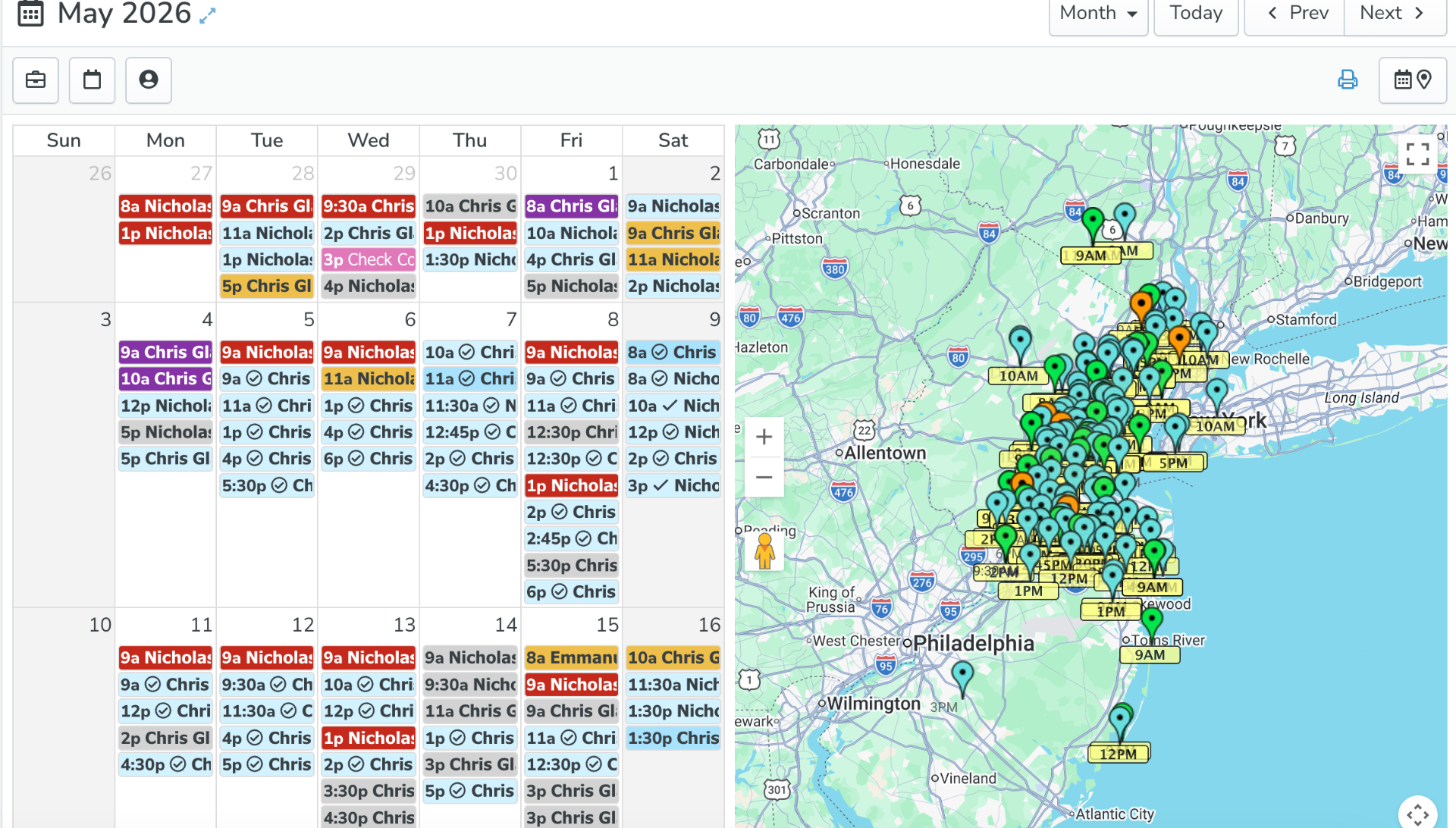Open the 5p Chris Gl event on April 28
Image resolution: width=1456 pixels, height=828 pixels.
click(267, 287)
